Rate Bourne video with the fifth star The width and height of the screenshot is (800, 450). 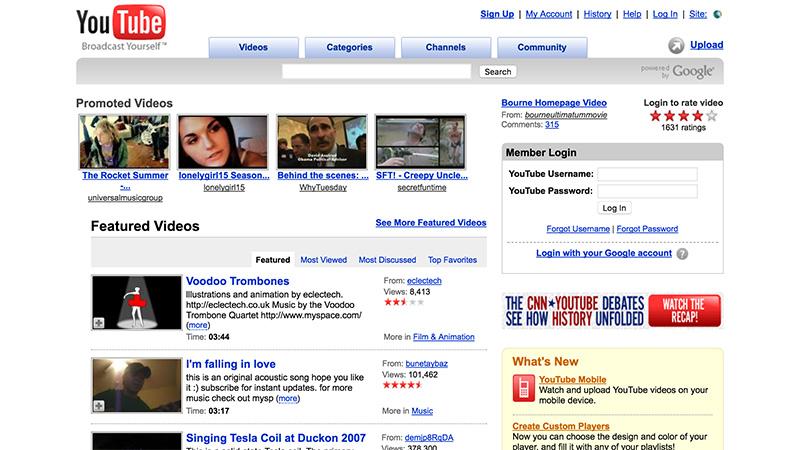click(x=711, y=116)
